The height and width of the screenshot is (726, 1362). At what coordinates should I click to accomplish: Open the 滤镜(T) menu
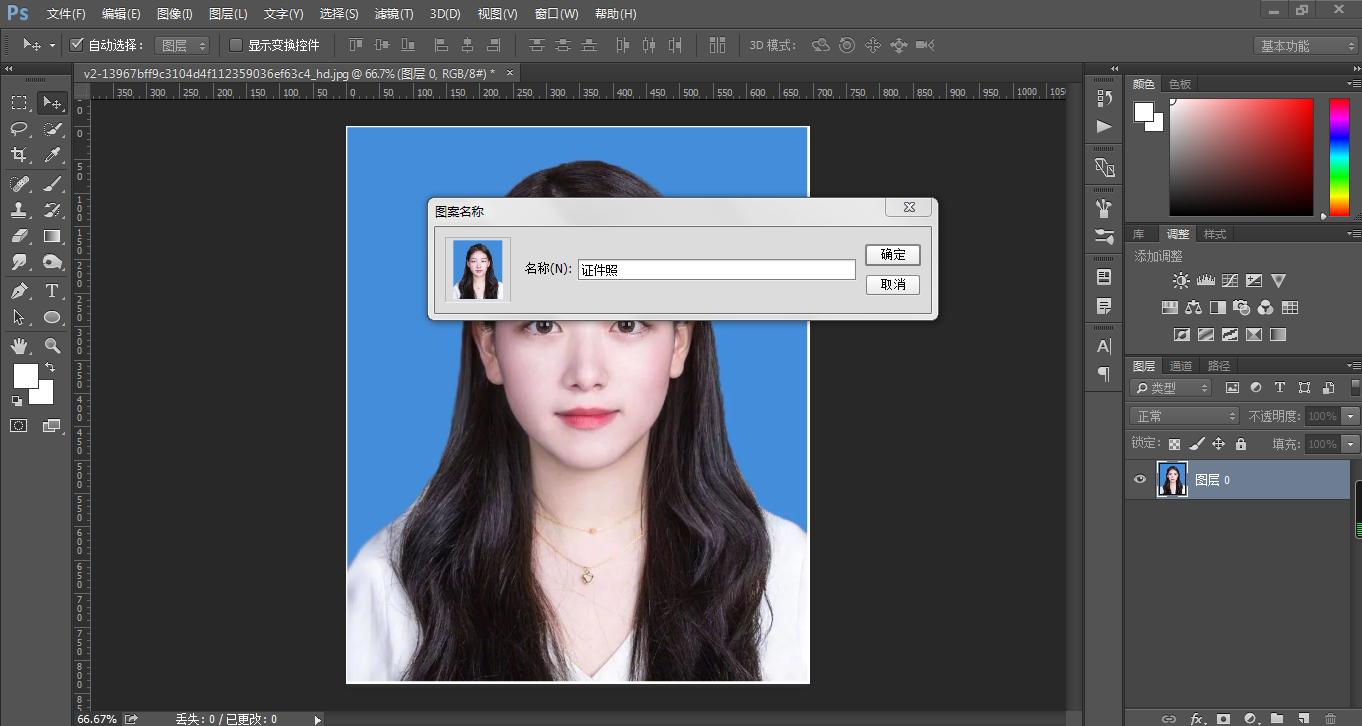[393, 14]
